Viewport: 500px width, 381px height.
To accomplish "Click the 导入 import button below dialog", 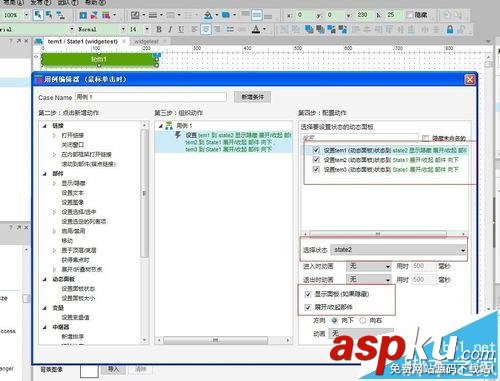I will tap(113, 369).
